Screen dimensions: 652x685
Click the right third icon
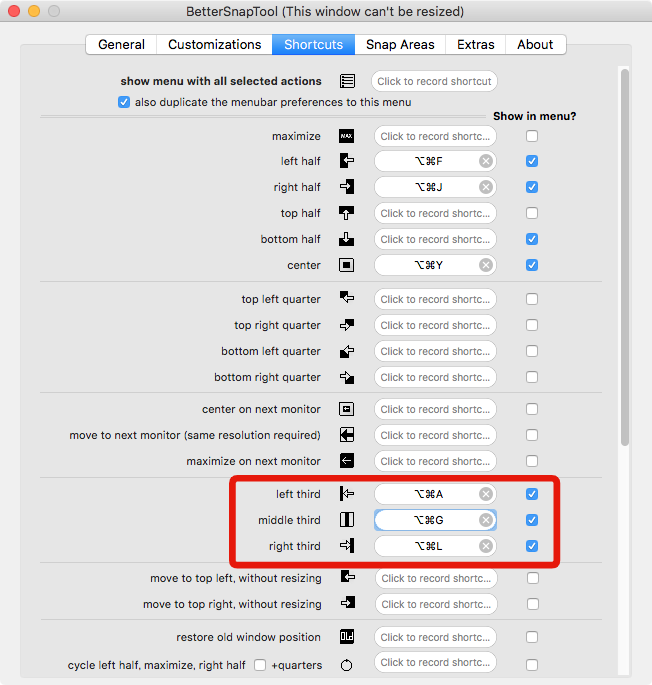[347, 546]
